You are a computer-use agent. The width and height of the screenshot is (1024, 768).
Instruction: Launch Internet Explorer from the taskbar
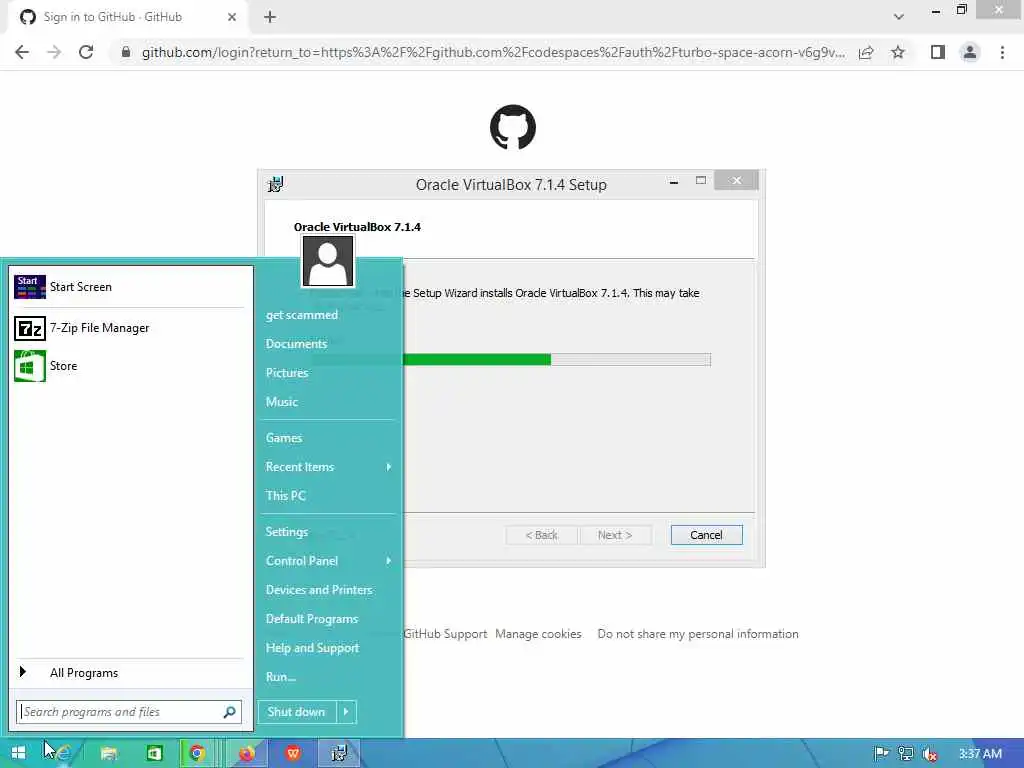[63, 753]
